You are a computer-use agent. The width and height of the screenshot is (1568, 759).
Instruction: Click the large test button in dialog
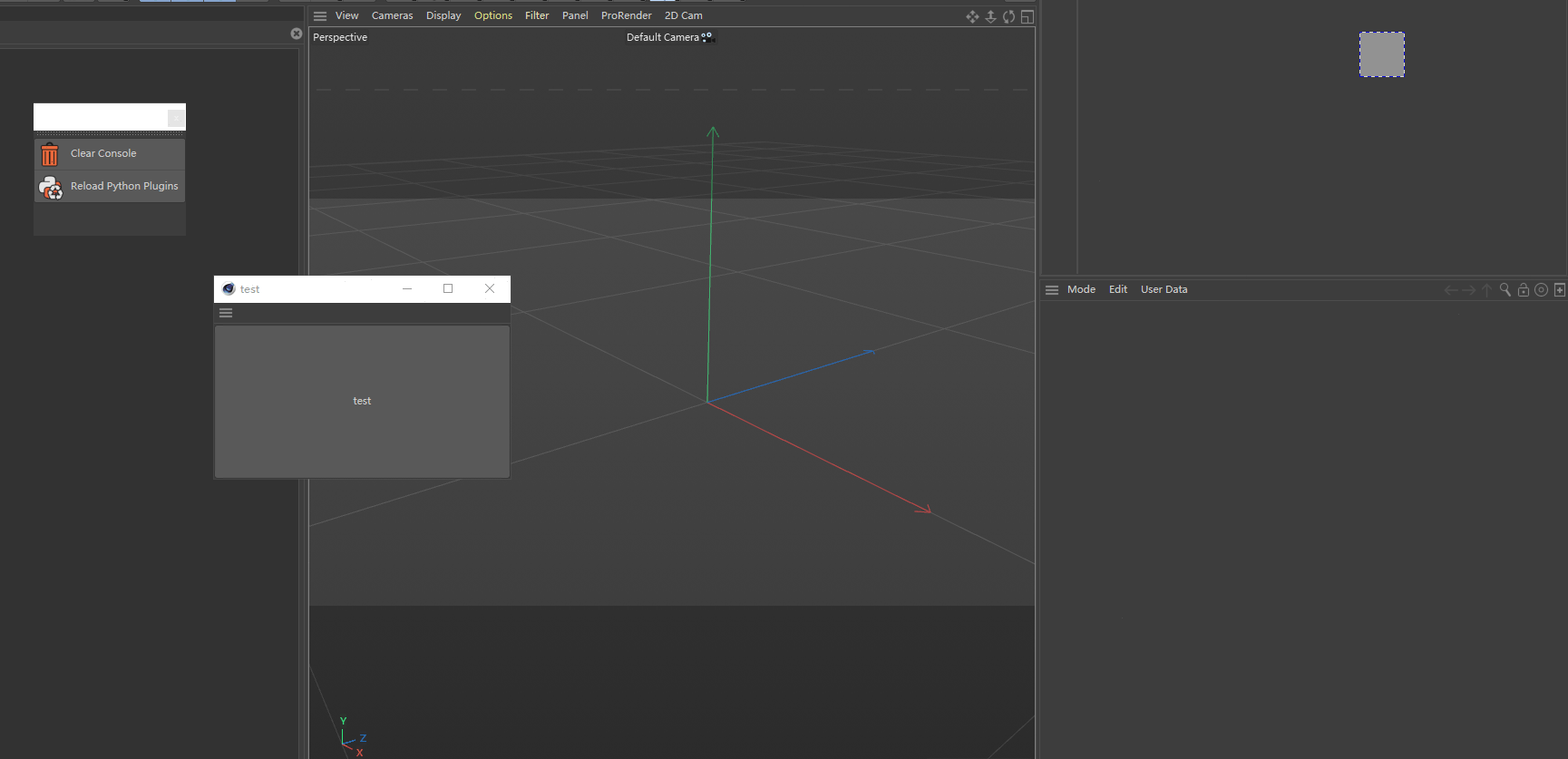(362, 401)
